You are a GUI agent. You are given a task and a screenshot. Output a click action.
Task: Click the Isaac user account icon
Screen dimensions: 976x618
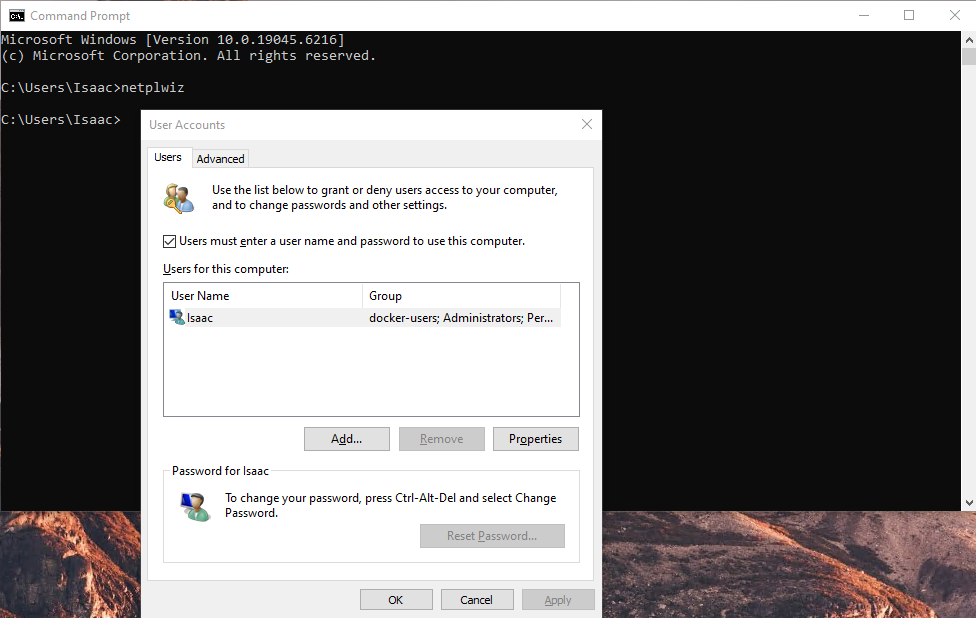pyautogui.click(x=177, y=317)
